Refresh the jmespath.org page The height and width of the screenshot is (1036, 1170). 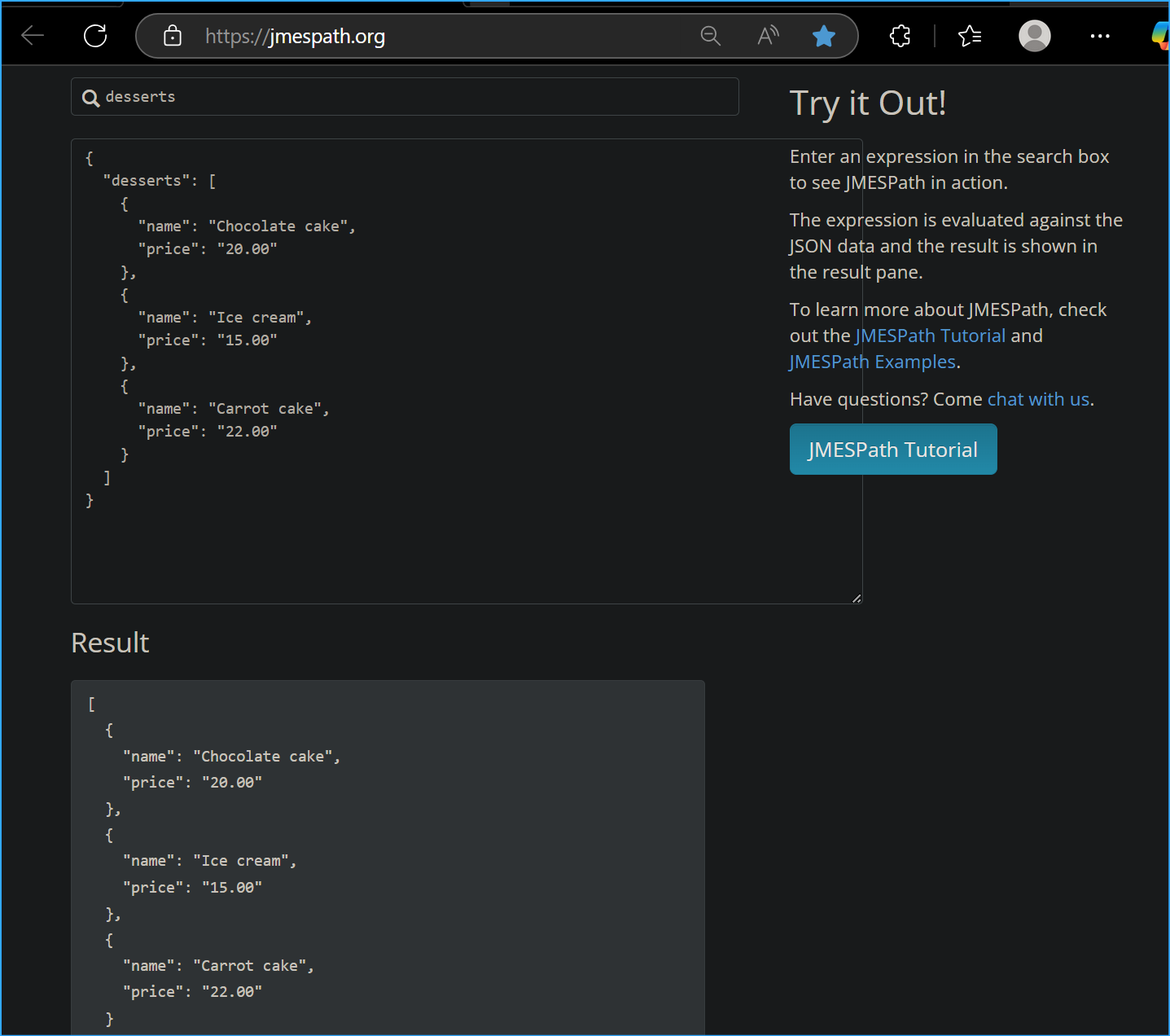point(94,35)
